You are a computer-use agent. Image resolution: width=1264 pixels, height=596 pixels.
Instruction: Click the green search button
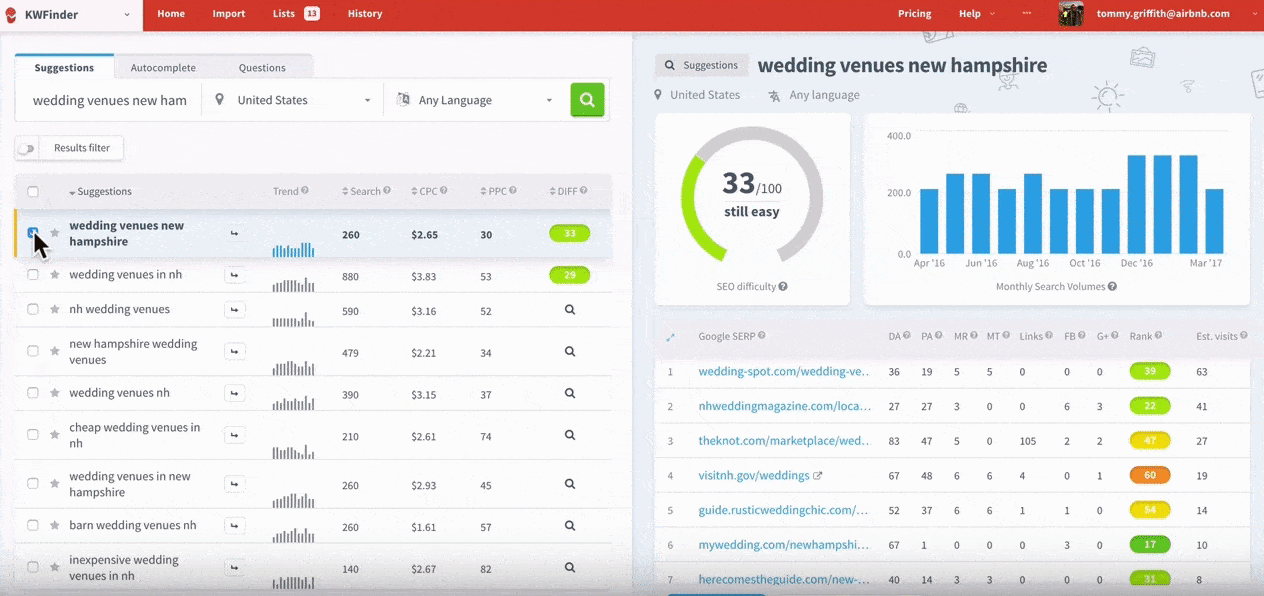point(587,100)
